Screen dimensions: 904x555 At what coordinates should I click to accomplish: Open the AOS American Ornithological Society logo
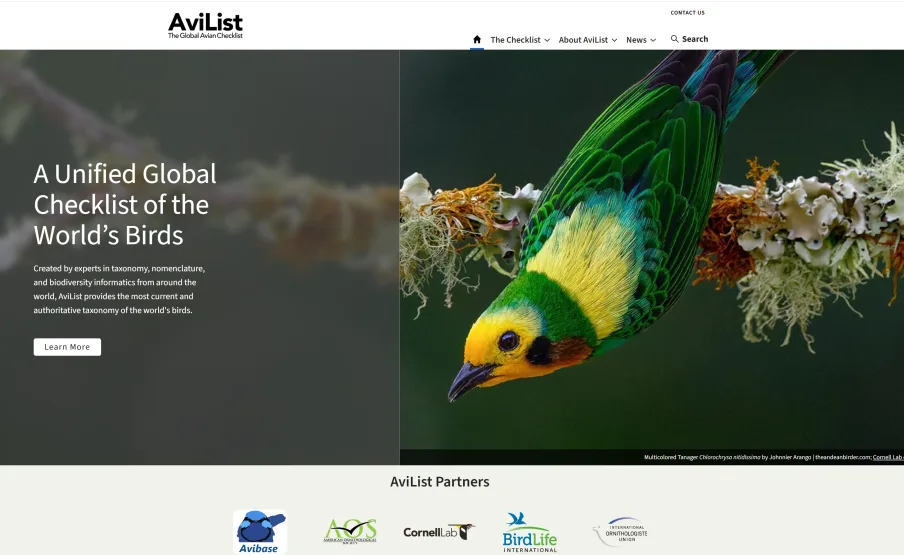coord(350,531)
